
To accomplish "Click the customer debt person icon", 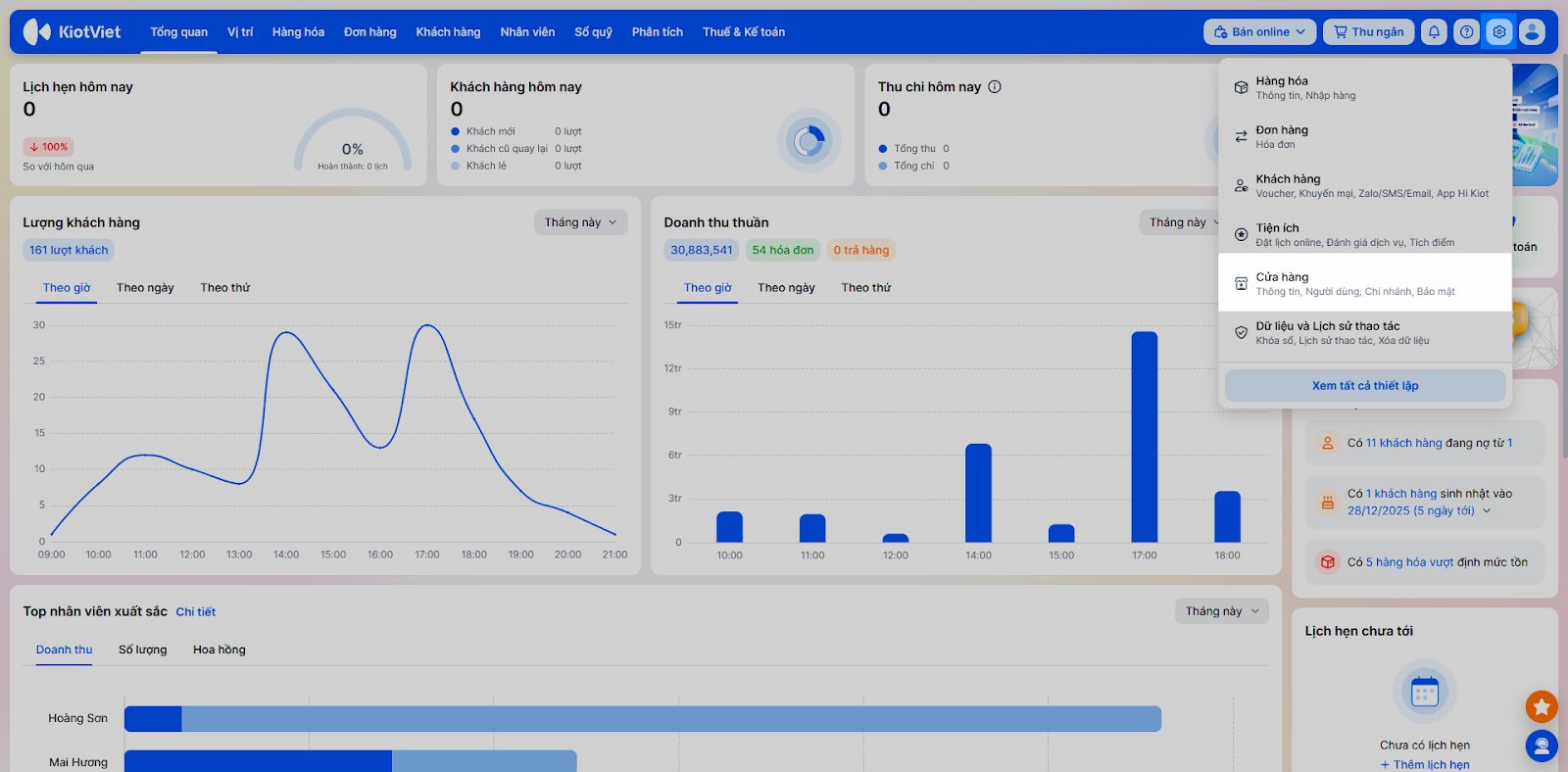I will tap(1328, 443).
